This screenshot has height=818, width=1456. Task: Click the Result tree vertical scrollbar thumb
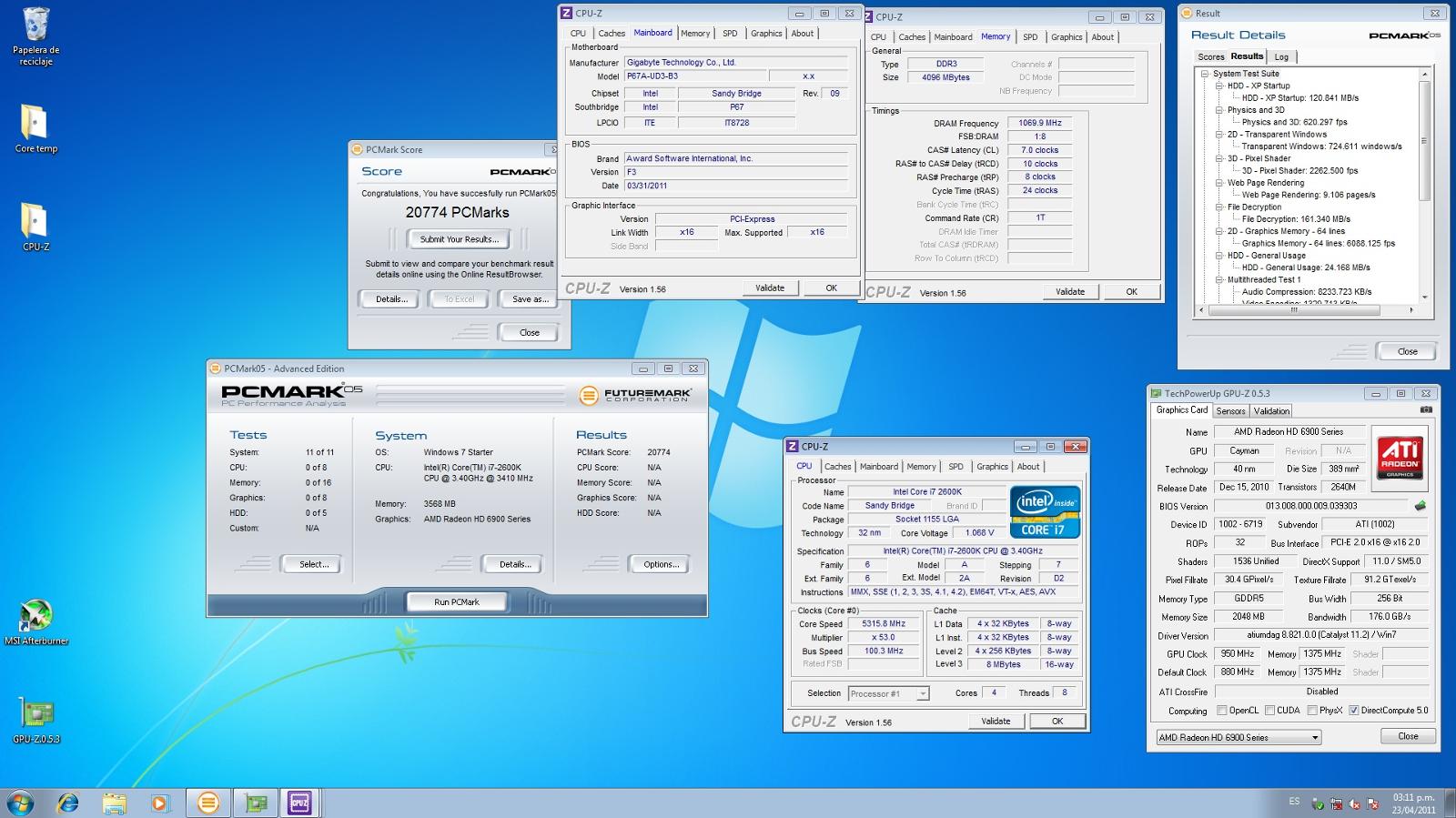(x=1424, y=140)
